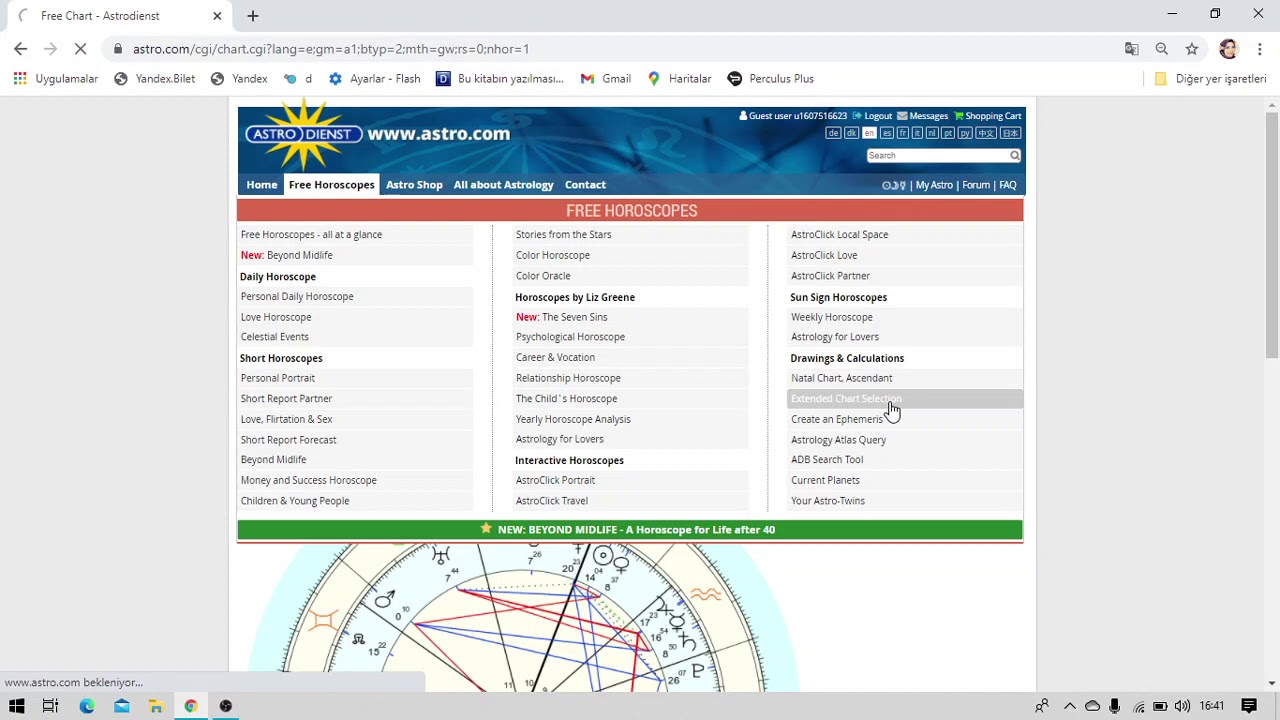Click the Beyond Midlife green banner
1280x720 pixels.
coord(630,530)
